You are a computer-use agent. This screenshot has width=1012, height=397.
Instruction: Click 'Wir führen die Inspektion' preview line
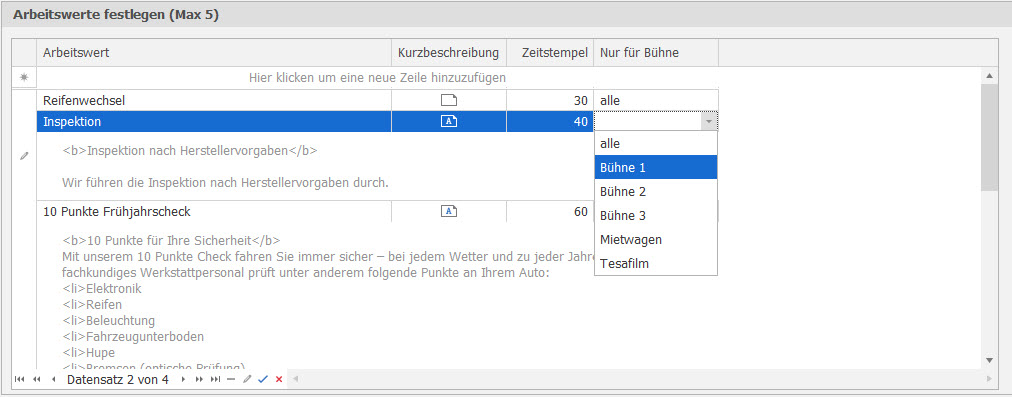pyautogui.click(x=225, y=183)
